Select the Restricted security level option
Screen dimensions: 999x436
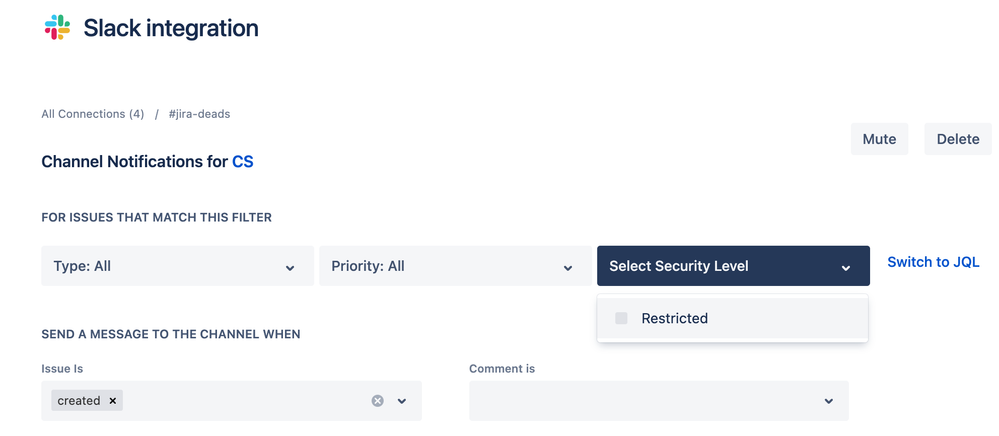733,318
